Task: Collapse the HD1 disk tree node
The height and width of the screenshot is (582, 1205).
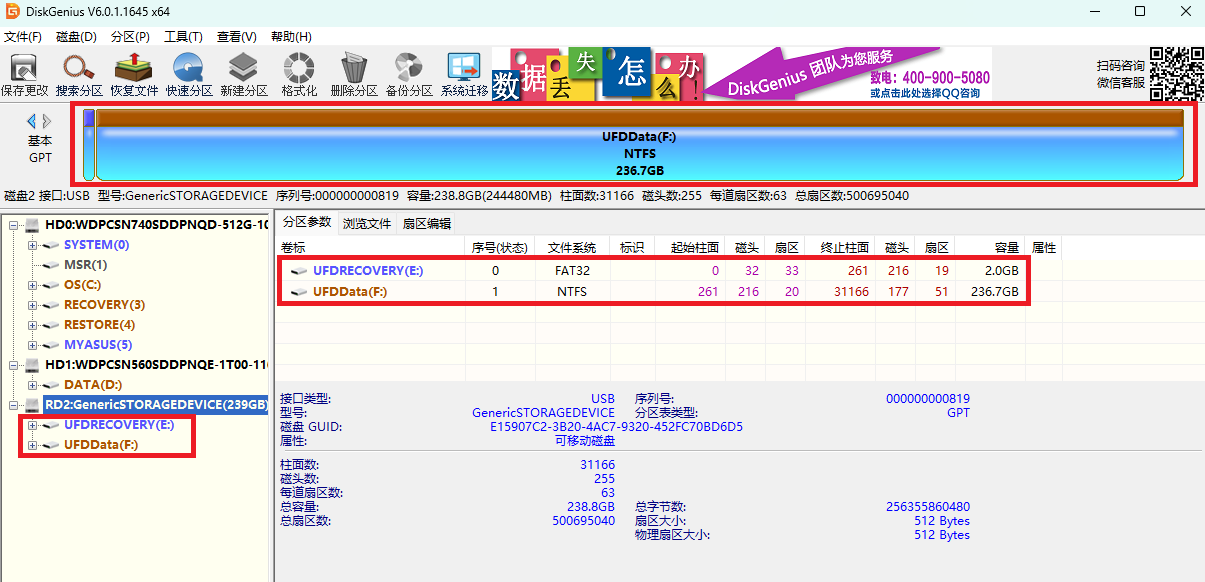Action: point(13,365)
